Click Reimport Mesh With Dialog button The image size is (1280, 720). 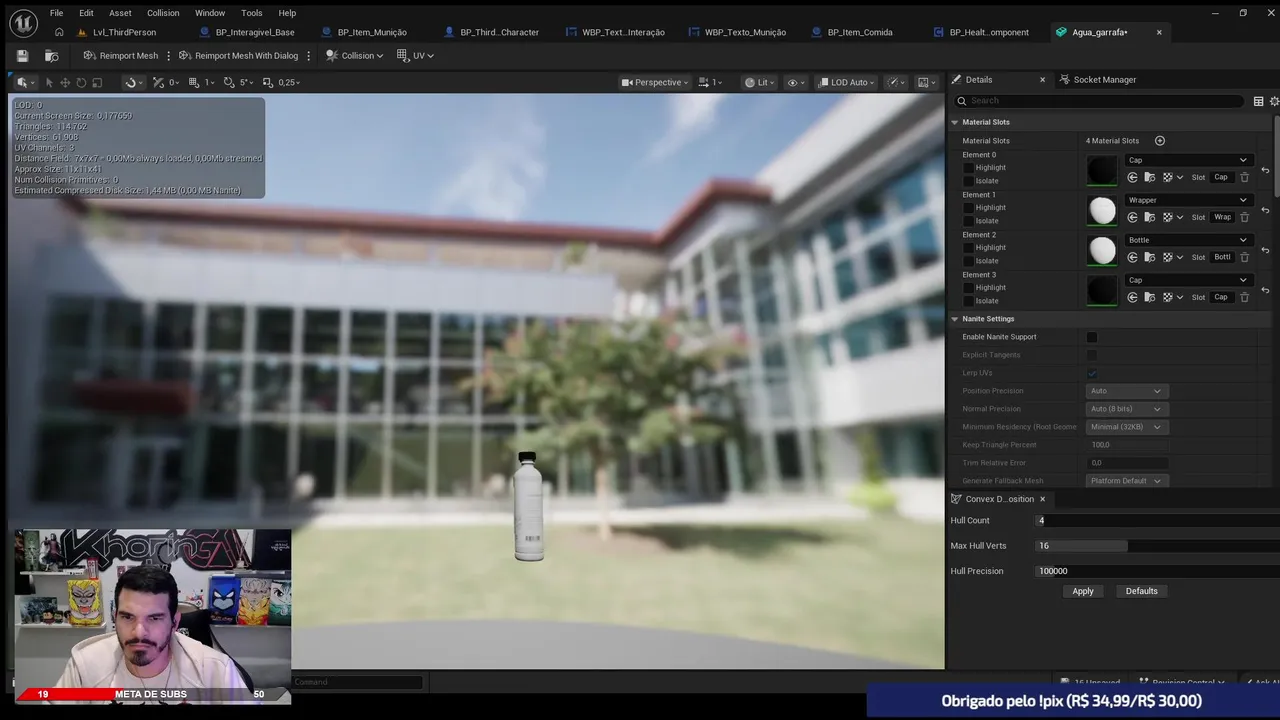238,56
